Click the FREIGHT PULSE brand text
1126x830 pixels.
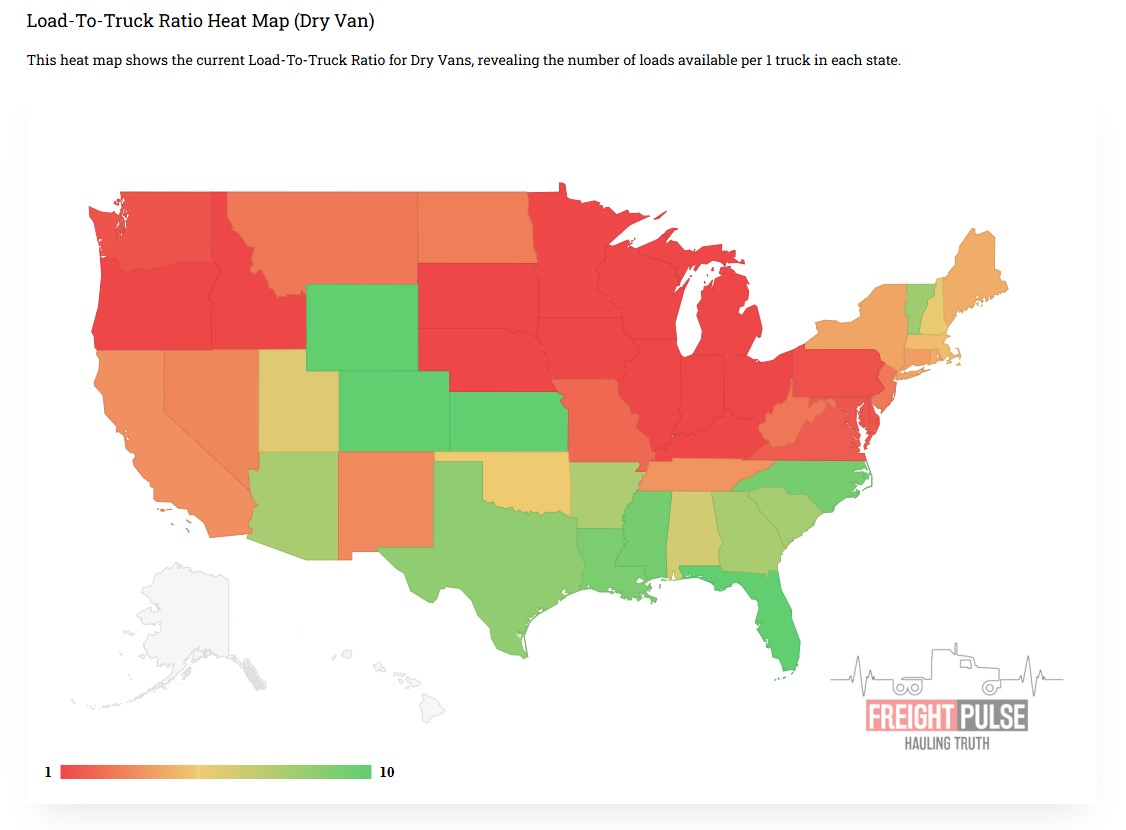(x=946, y=716)
